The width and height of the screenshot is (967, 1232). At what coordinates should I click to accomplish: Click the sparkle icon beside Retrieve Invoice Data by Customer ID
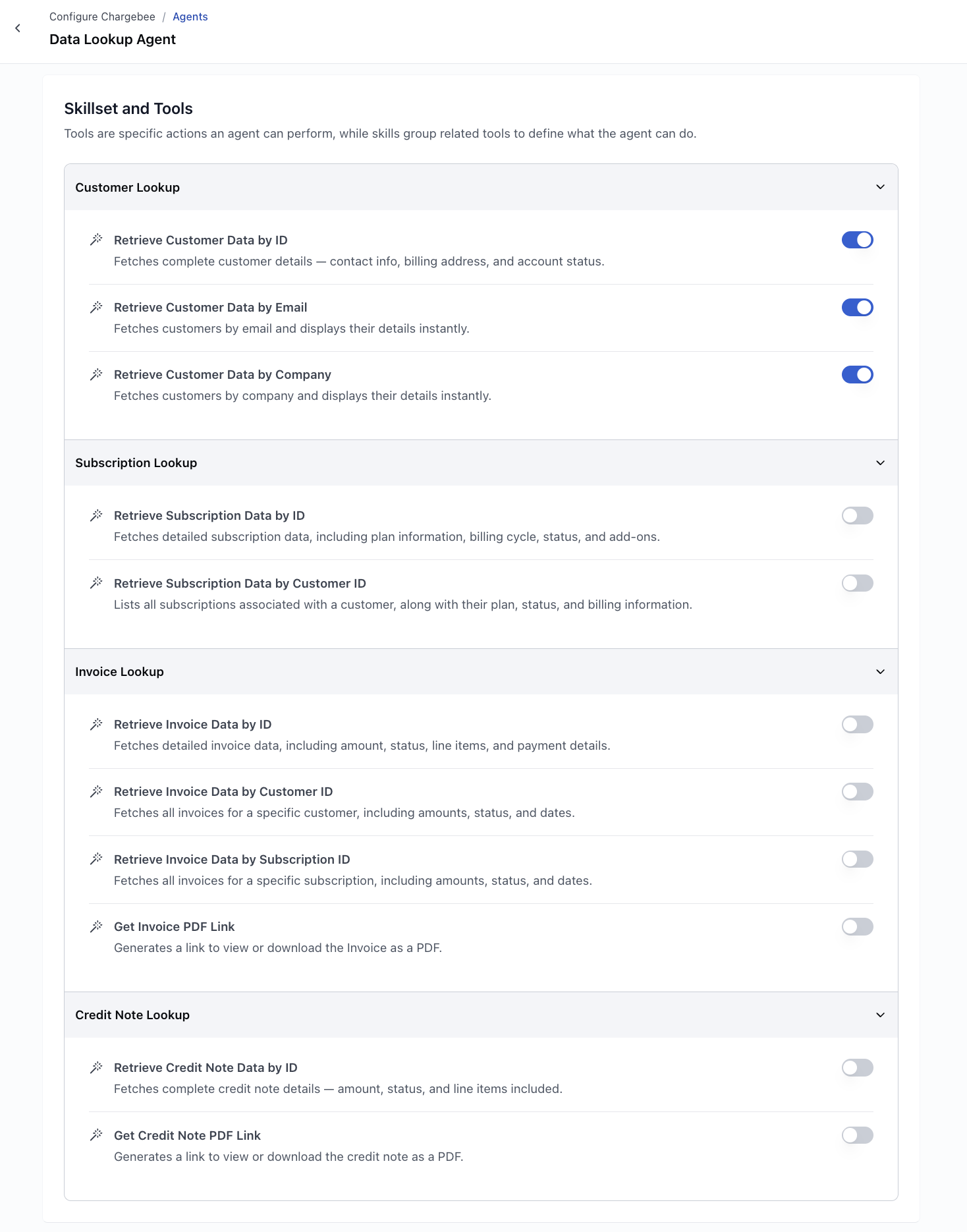pyautogui.click(x=97, y=791)
